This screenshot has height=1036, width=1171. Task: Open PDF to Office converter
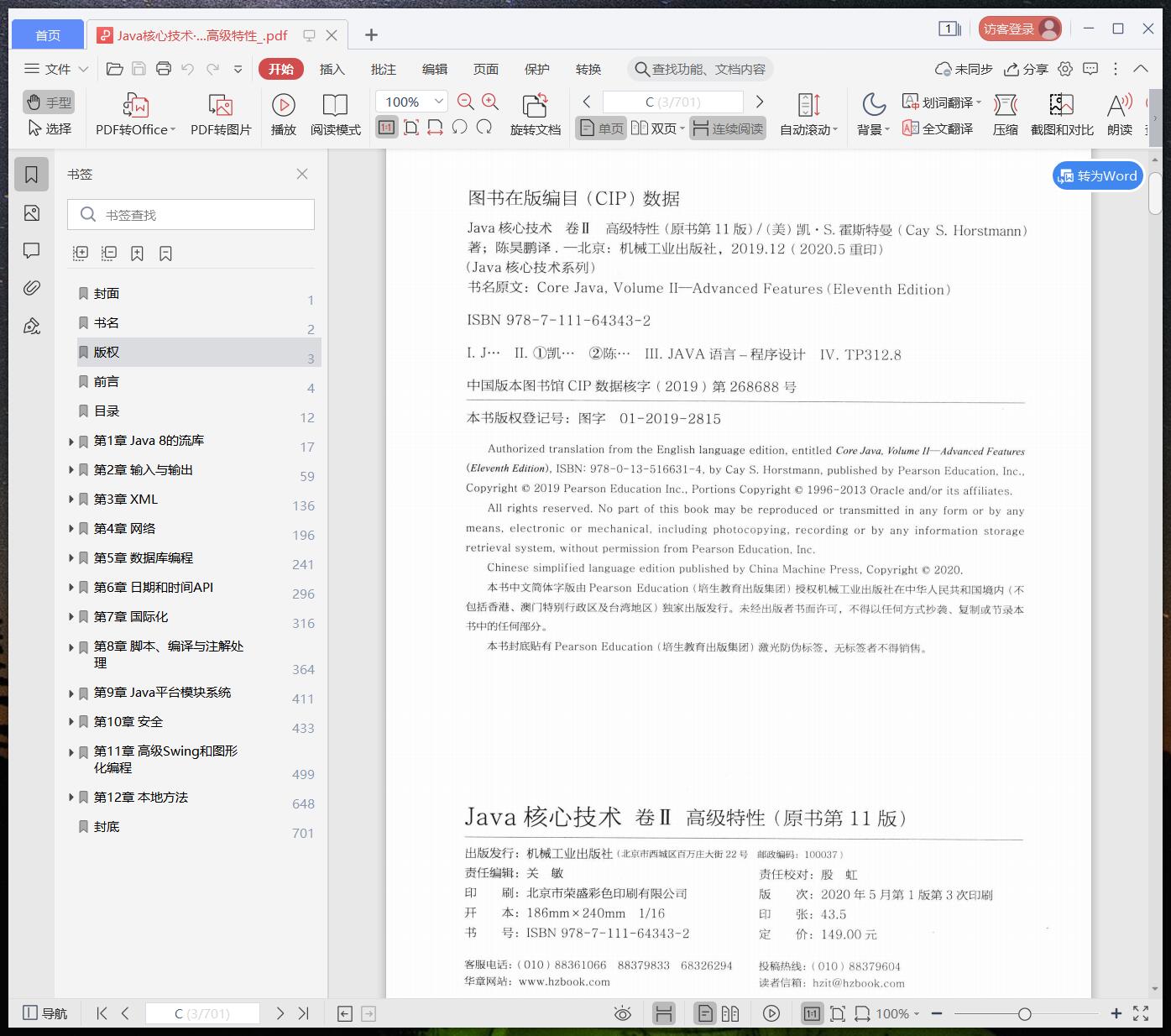[135, 114]
